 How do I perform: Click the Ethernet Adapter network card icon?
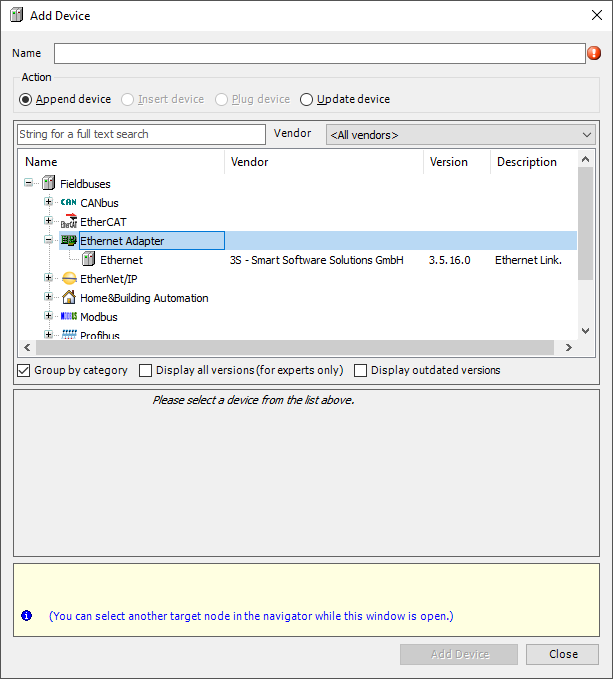(x=68, y=241)
